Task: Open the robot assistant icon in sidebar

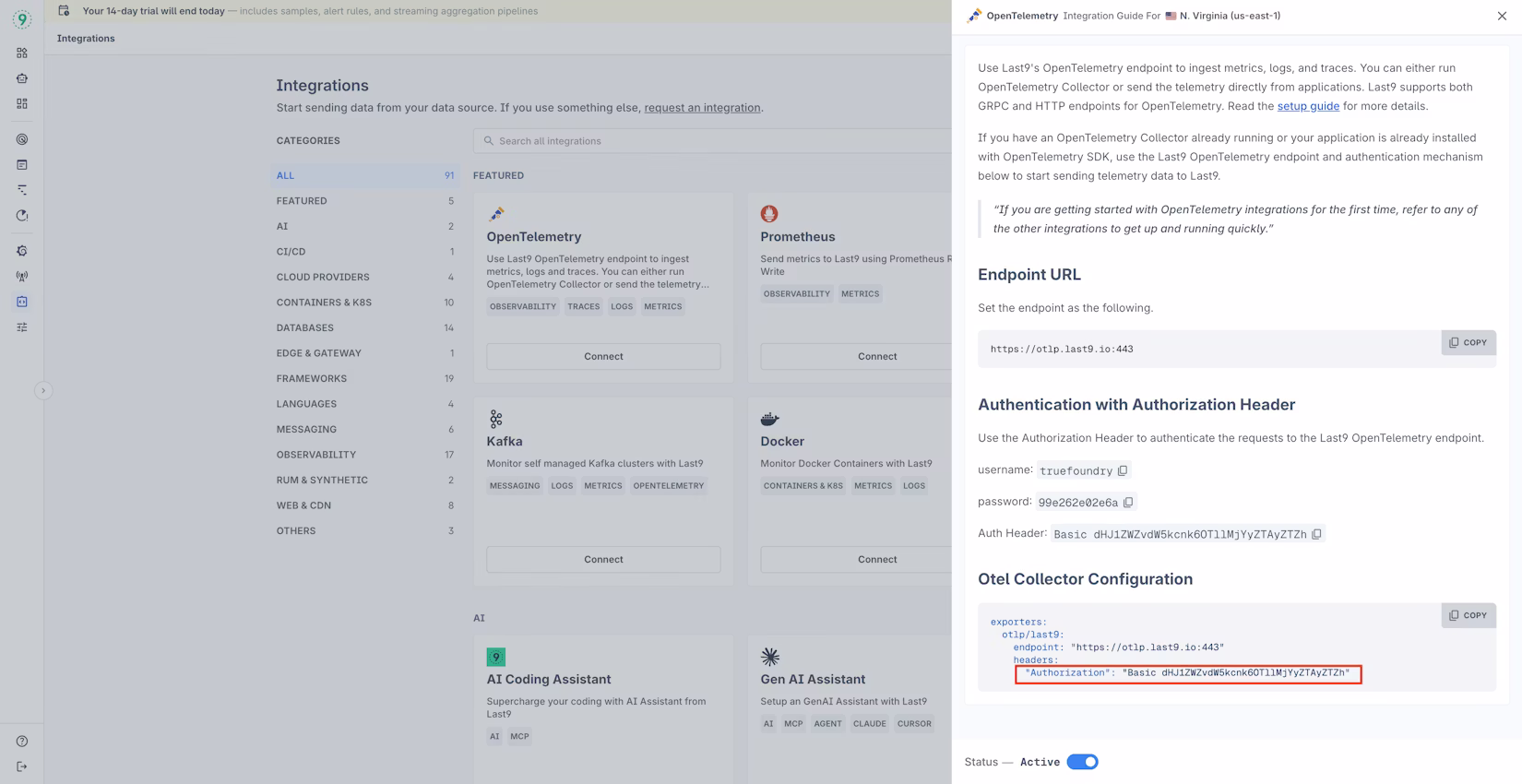Action: click(x=22, y=78)
